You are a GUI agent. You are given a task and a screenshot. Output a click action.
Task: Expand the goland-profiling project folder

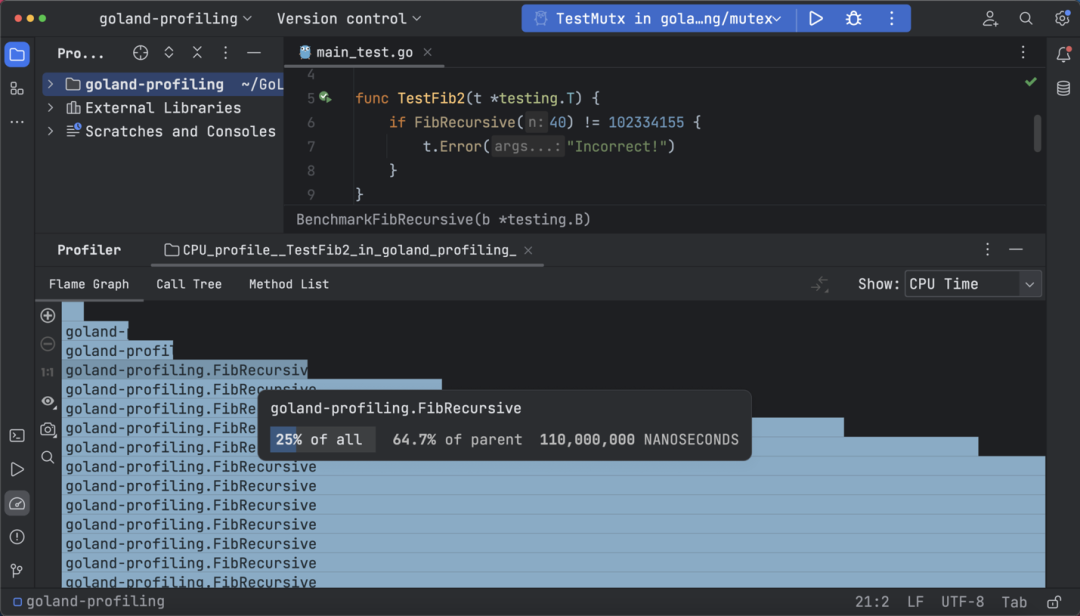(x=50, y=84)
